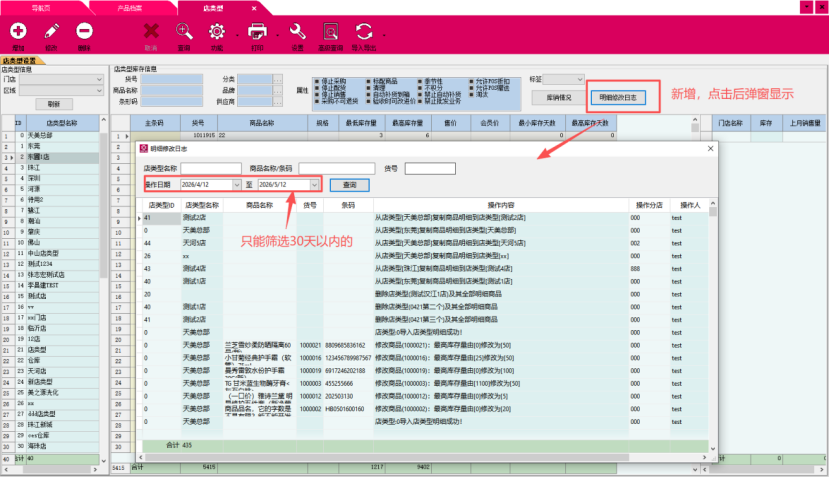This screenshot has height=477, width=829.
Task: Select the 店类型 tab
Action: (213, 8)
